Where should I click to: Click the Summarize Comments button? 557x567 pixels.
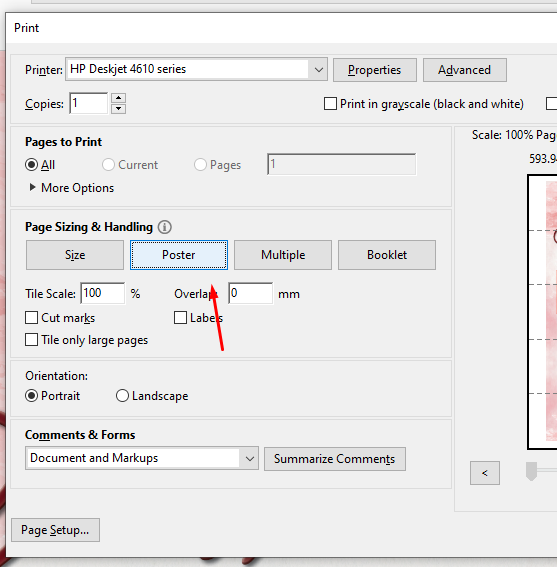pos(335,459)
